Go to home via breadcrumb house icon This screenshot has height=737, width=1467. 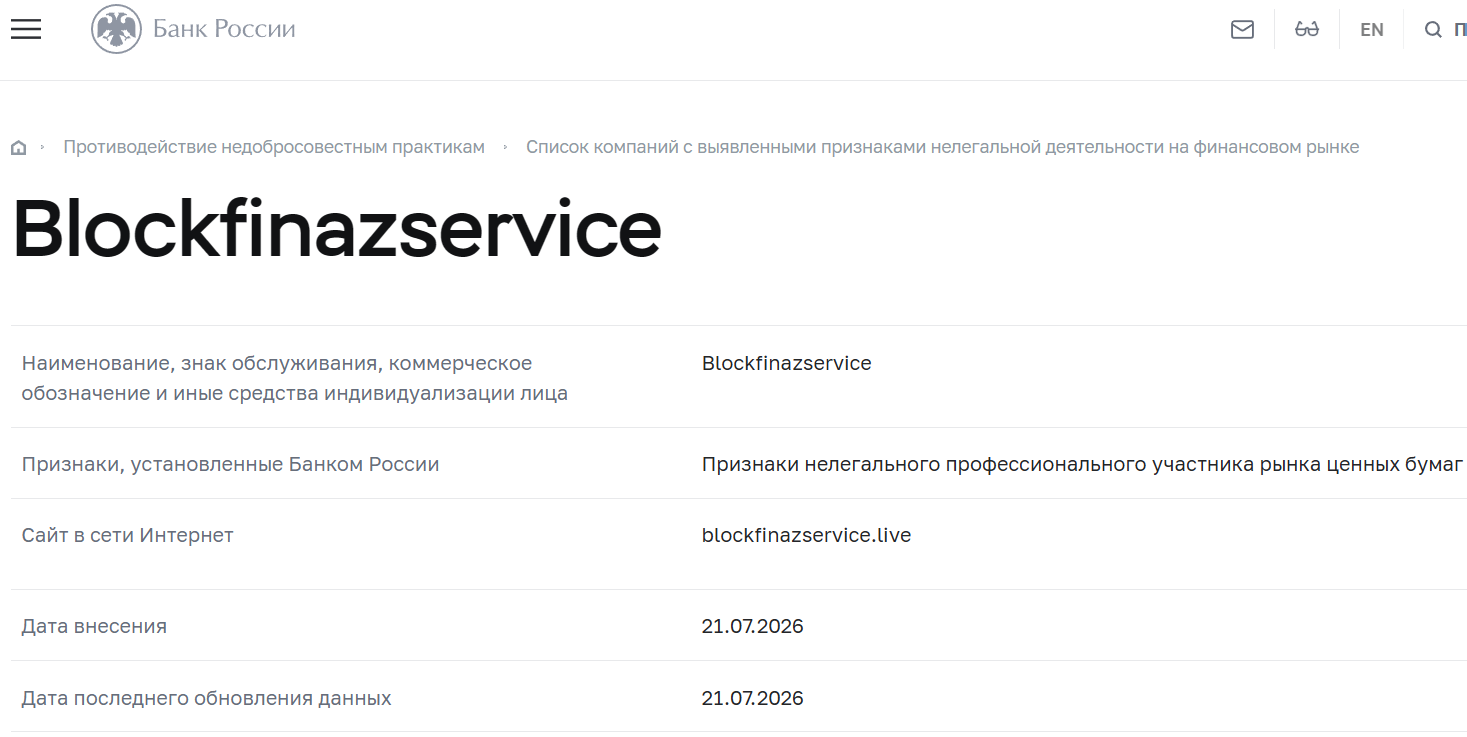click(18, 148)
